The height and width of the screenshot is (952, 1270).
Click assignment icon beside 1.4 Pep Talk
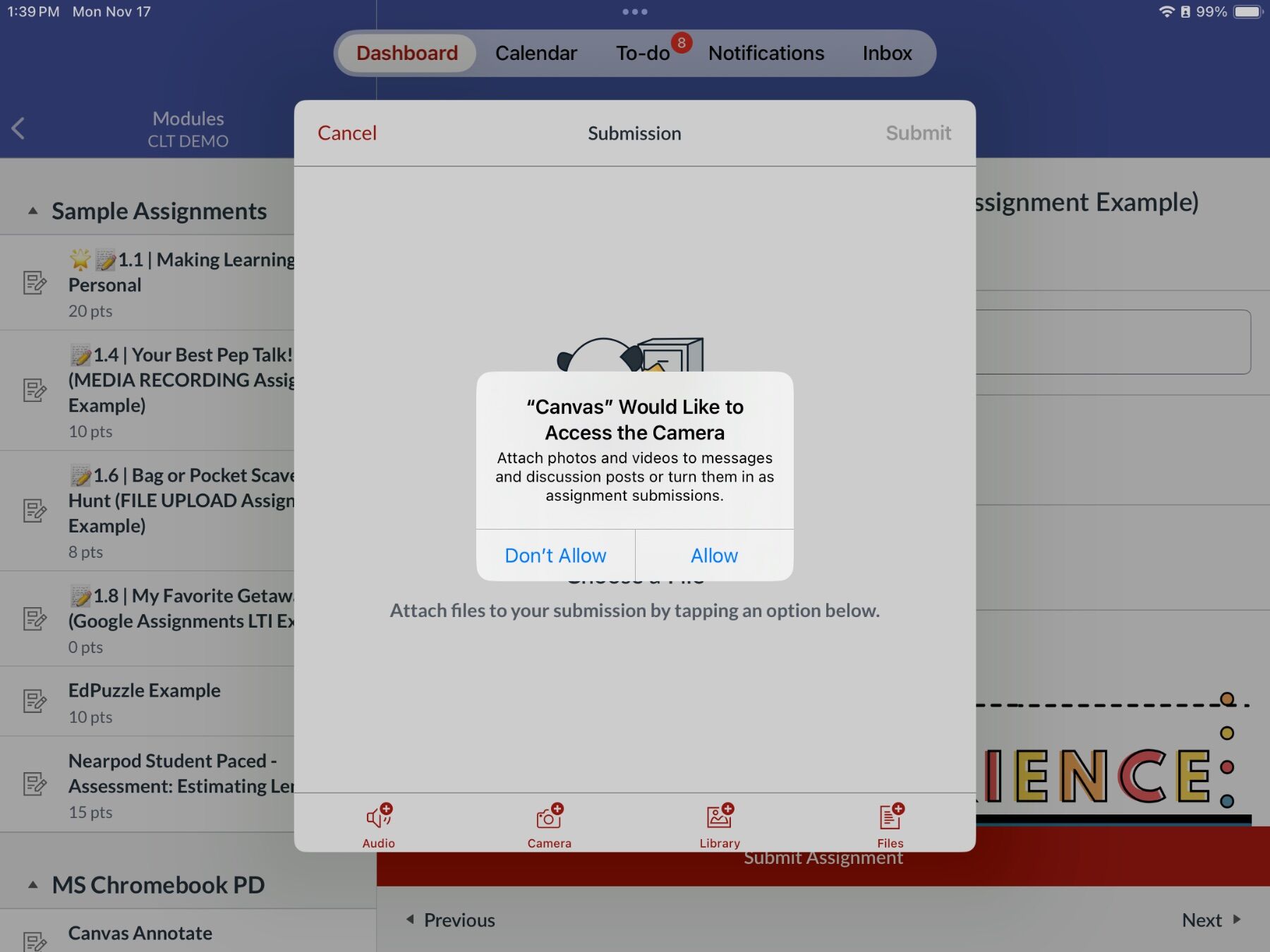pyautogui.click(x=35, y=390)
